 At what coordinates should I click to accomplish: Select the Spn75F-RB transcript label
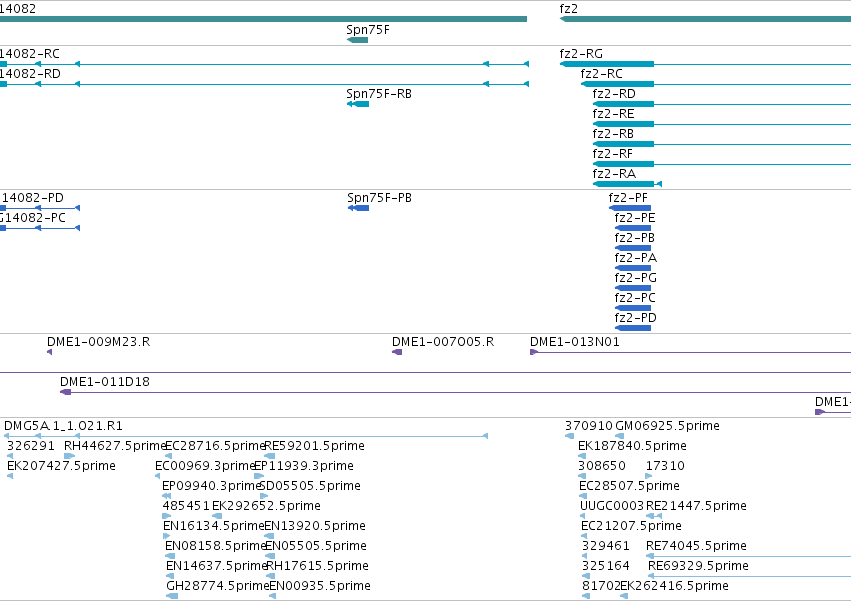pos(379,94)
